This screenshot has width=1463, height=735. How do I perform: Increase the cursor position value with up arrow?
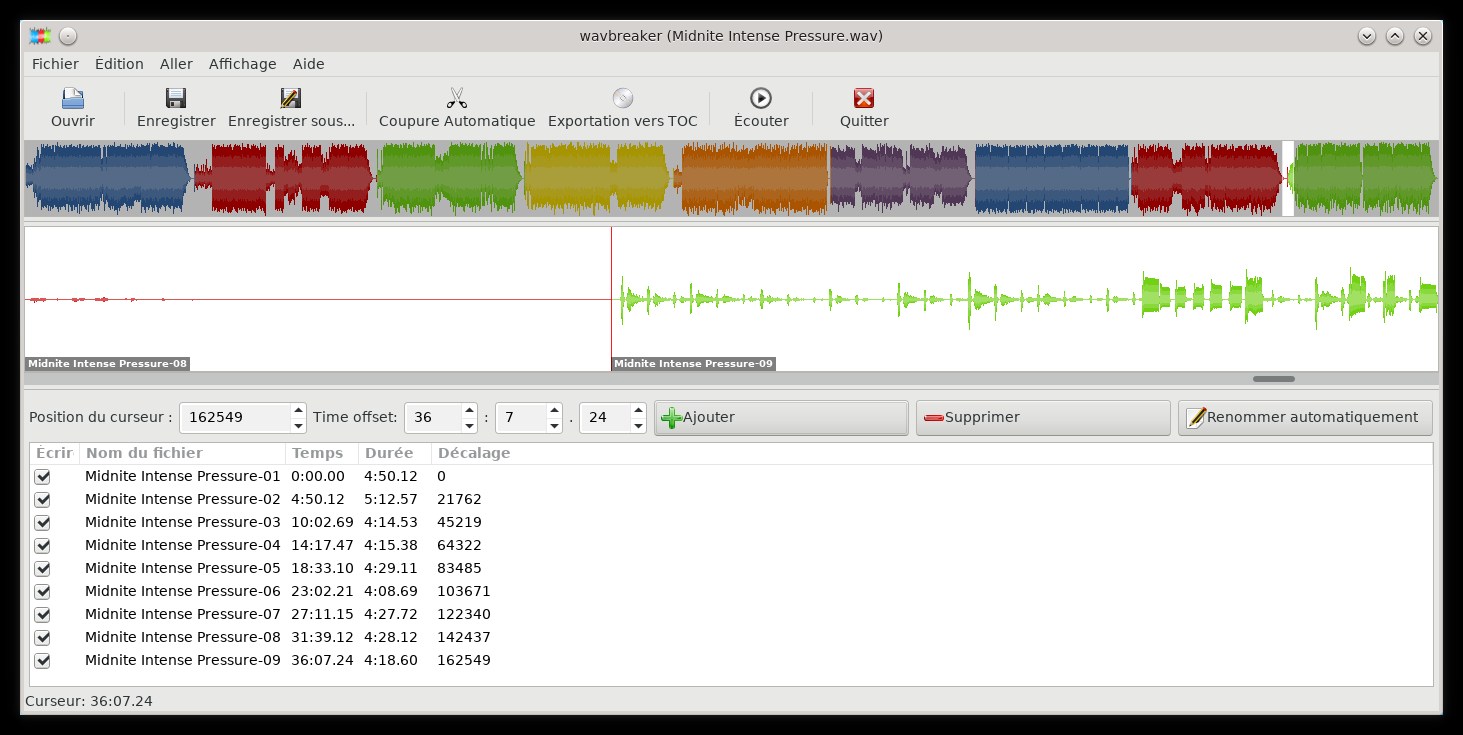298,410
